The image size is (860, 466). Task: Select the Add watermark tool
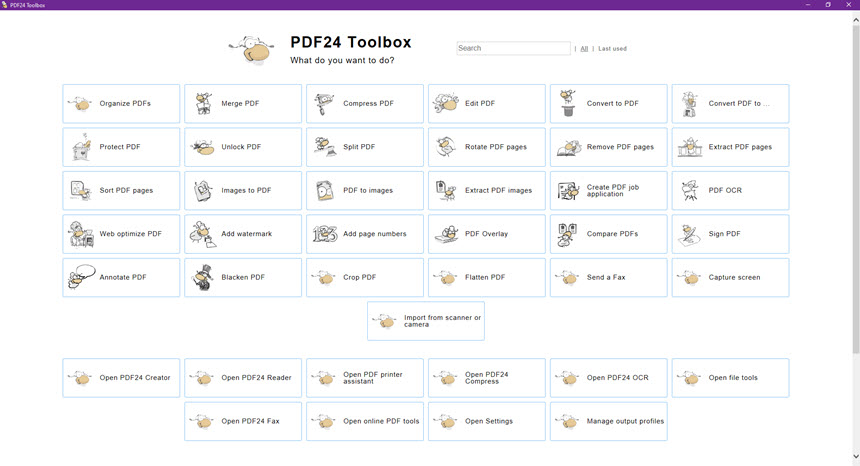tap(243, 234)
